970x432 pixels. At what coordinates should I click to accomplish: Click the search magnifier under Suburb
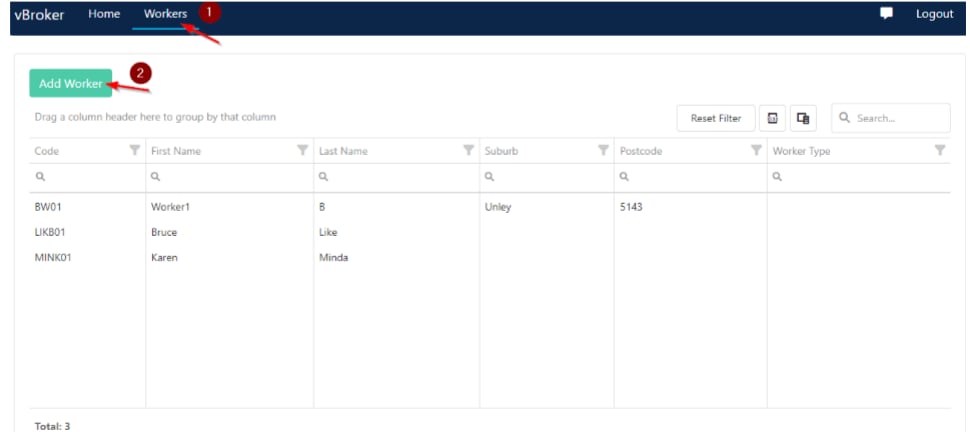click(x=489, y=177)
